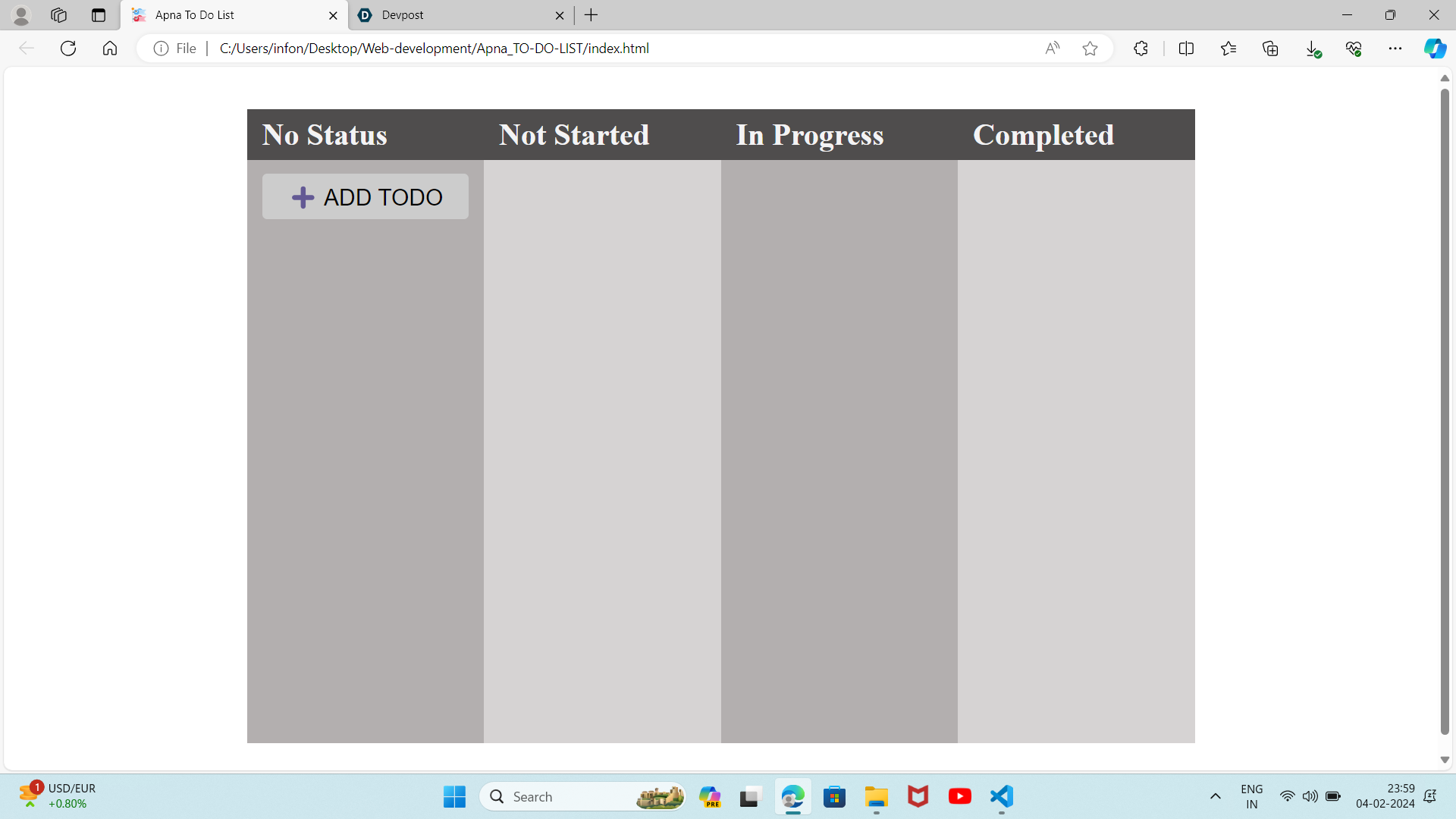Screen dimensions: 1456x819
Task: Toggle vertical tabs action menu
Action: pos(99,15)
